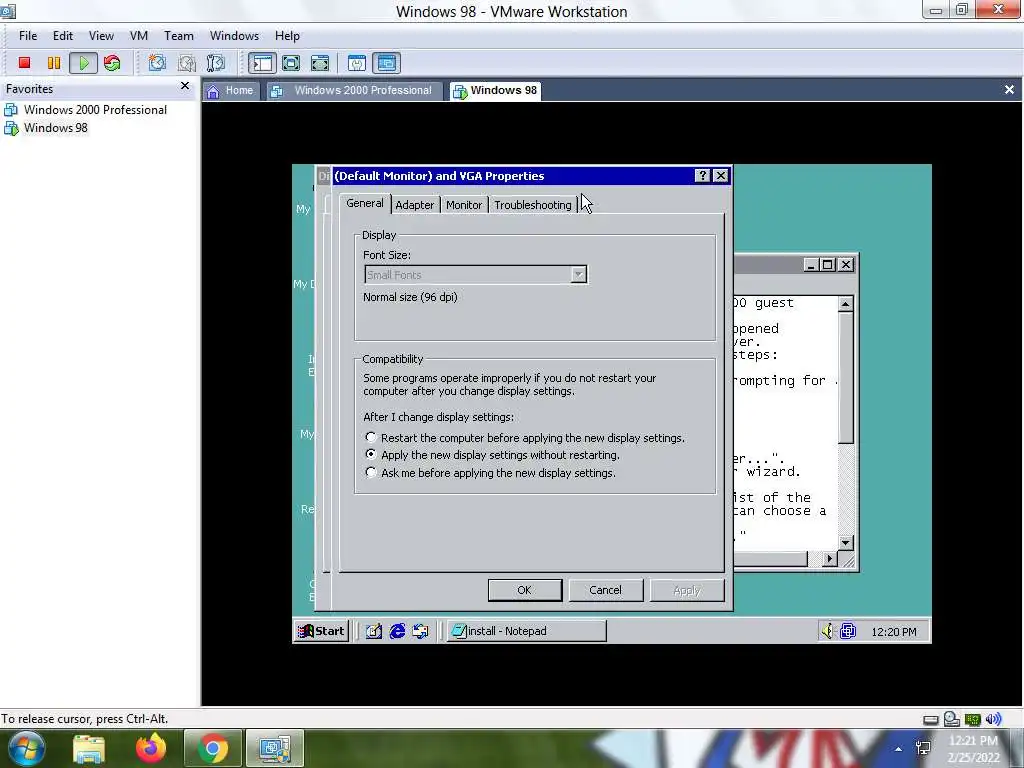
Task: Click the highlighted console view icon
Action: tap(387, 63)
